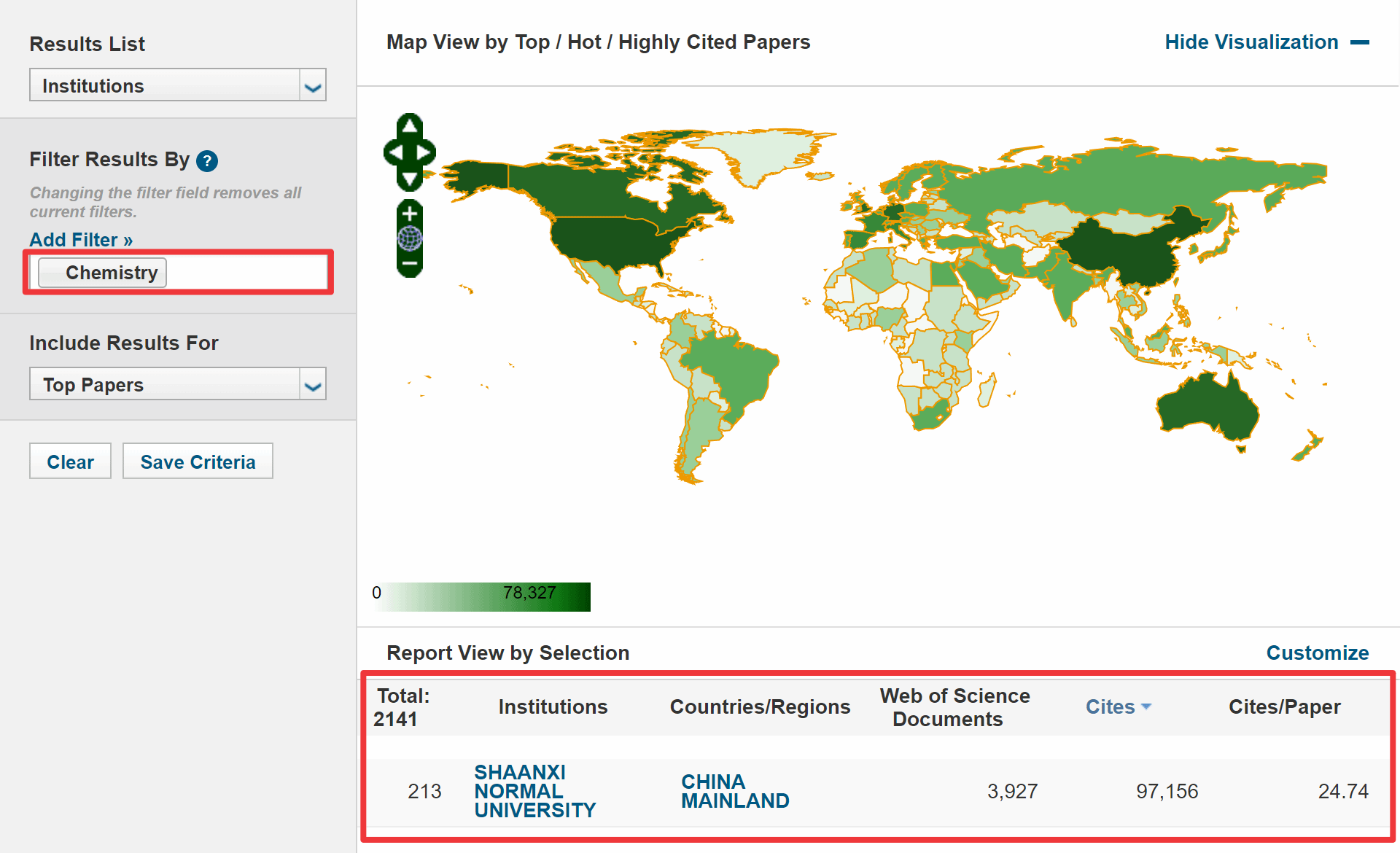Zoom out of the map with minus icon
1400x853 pixels.
[410, 263]
